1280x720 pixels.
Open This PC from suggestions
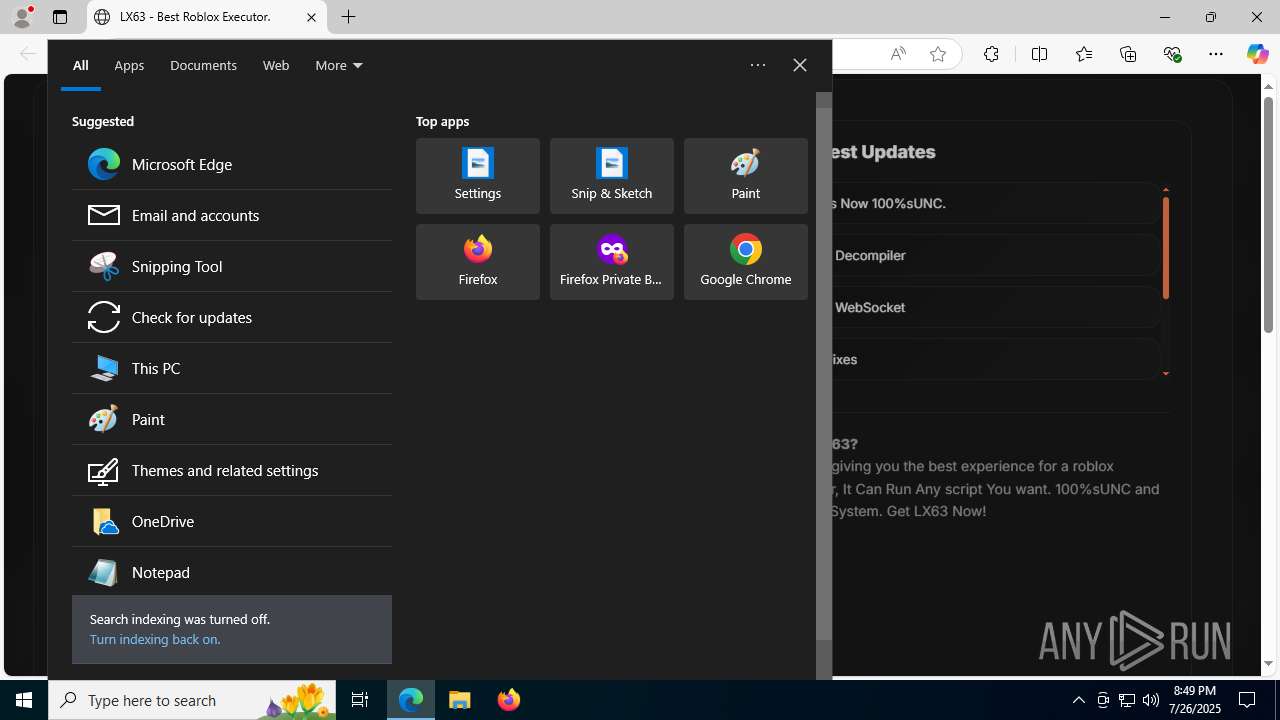tap(231, 368)
